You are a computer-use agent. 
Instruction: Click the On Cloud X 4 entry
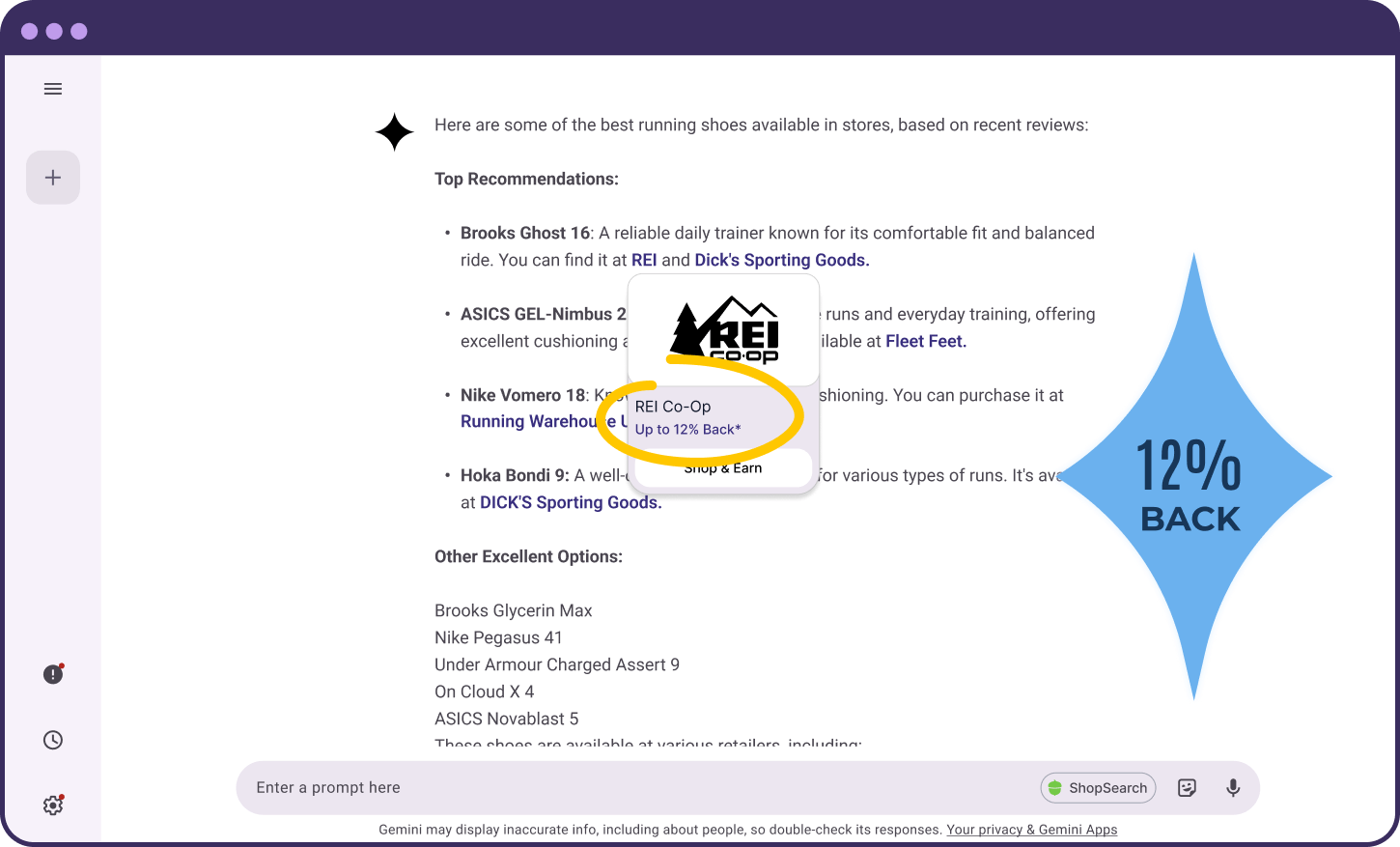coord(485,692)
